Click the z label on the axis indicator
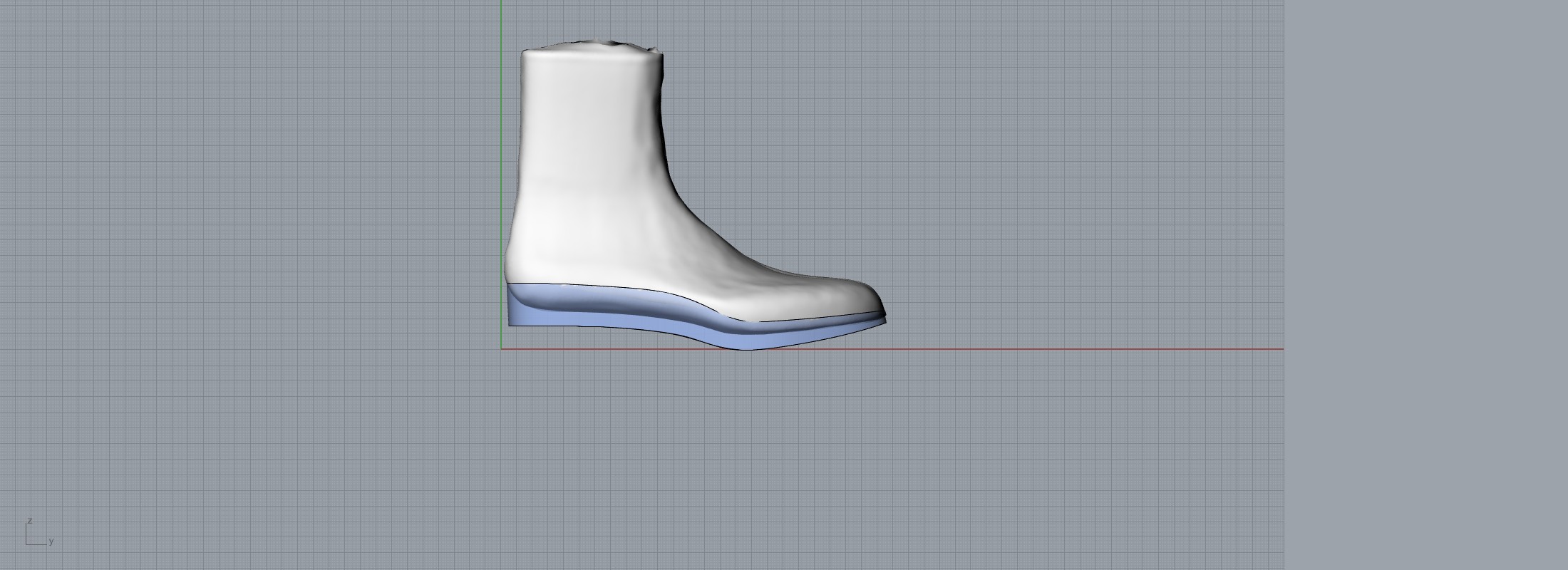Screen dimensions: 1568x570 (x=29, y=521)
